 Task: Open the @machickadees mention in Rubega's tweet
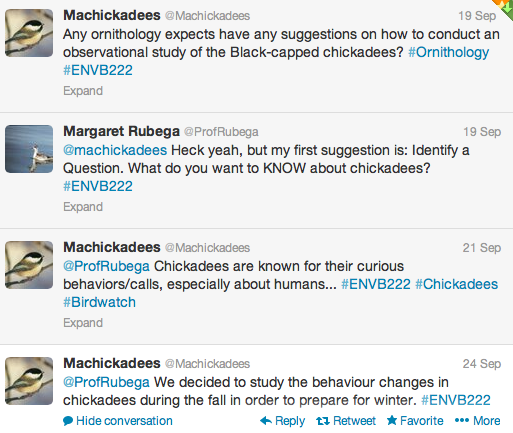pyautogui.click(x=115, y=150)
